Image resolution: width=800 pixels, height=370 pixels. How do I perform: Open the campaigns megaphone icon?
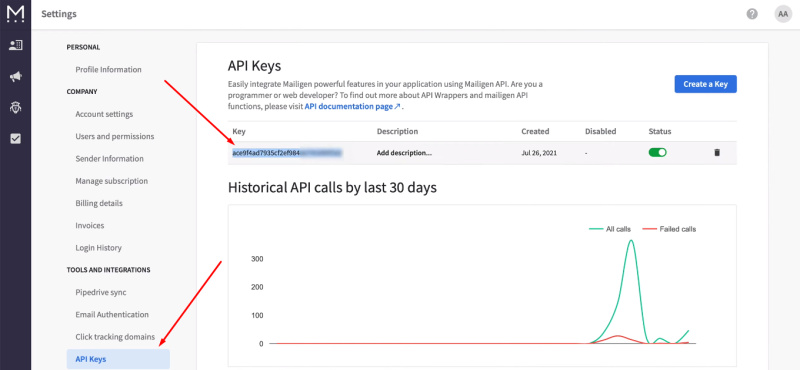click(x=15, y=77)
